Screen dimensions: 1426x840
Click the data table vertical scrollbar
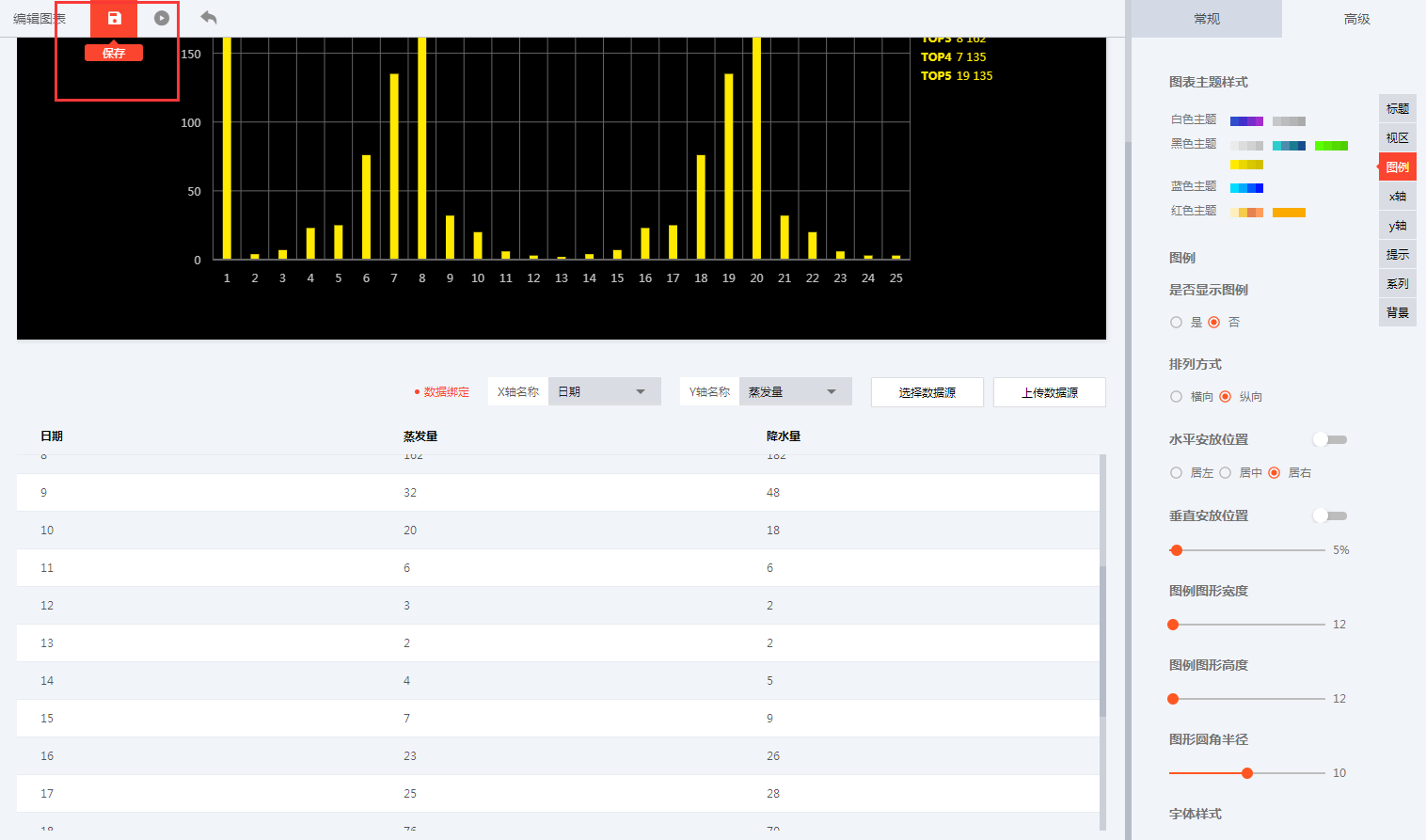click(1102, 641)
